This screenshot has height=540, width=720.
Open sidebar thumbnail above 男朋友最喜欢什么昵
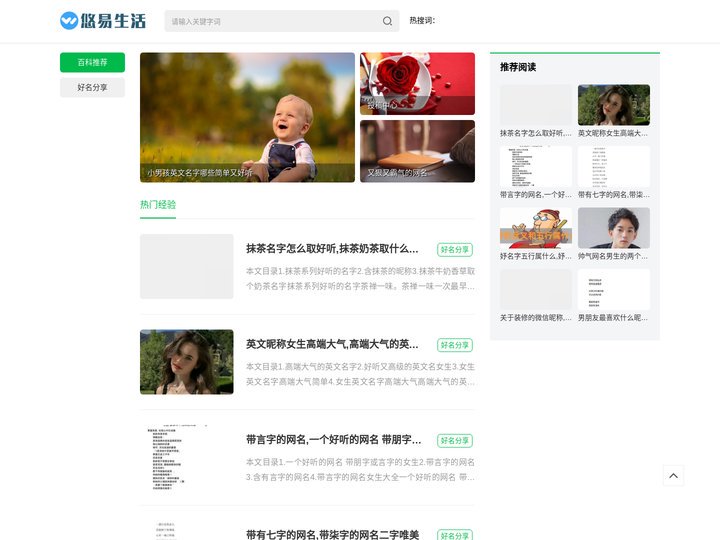pos(613,289)
